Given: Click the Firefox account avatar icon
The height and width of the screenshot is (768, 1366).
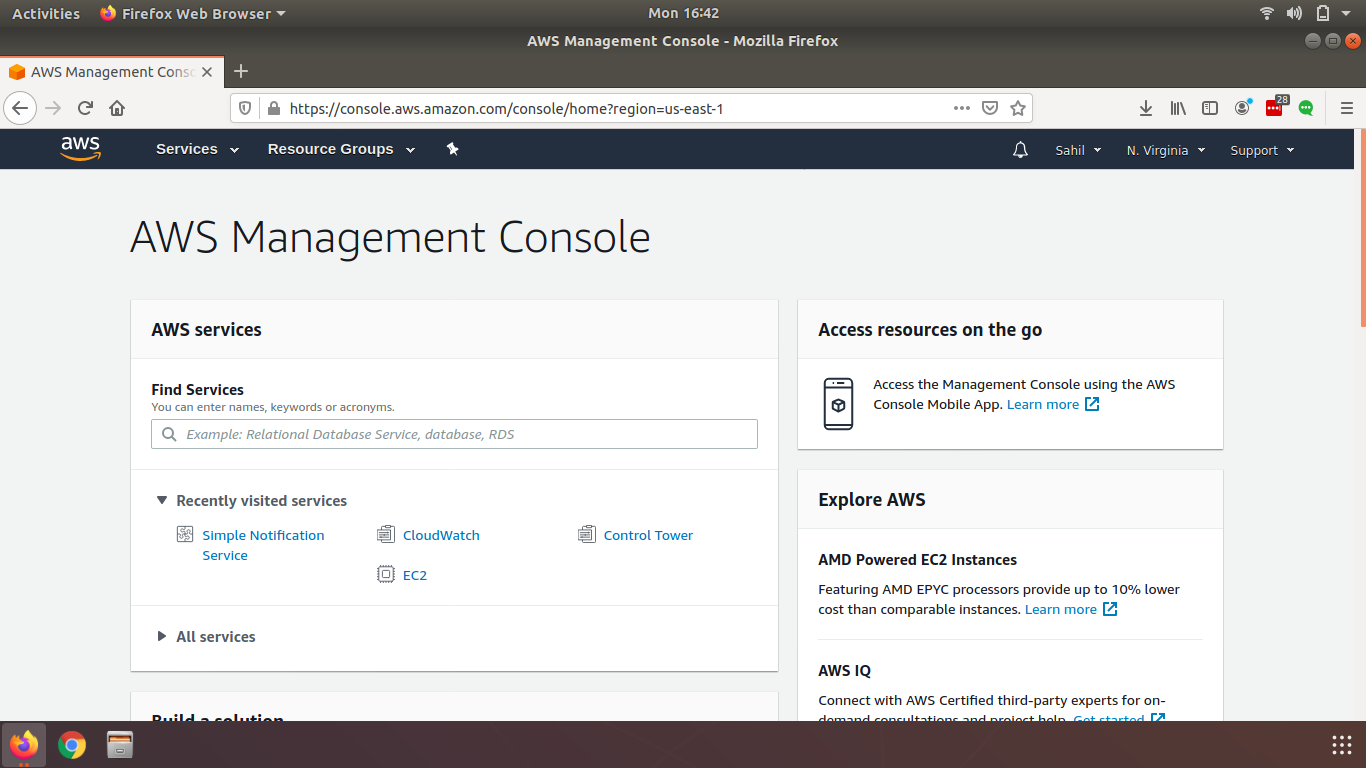Looking at the screenshot, I should [x=1242, y=108].
